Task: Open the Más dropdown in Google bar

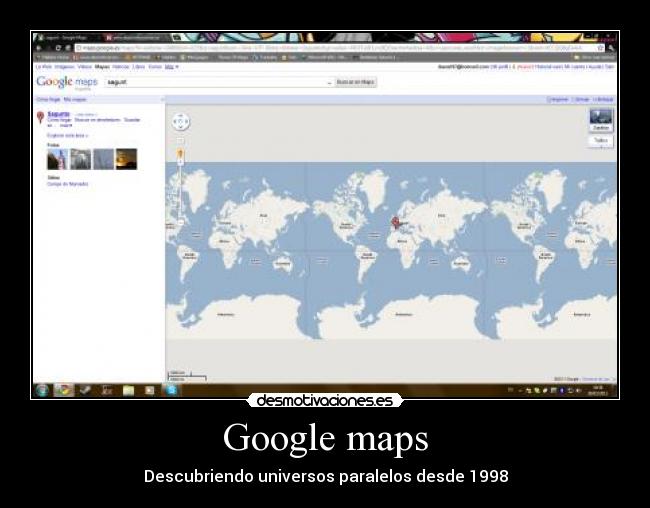Action: point(171,67)
